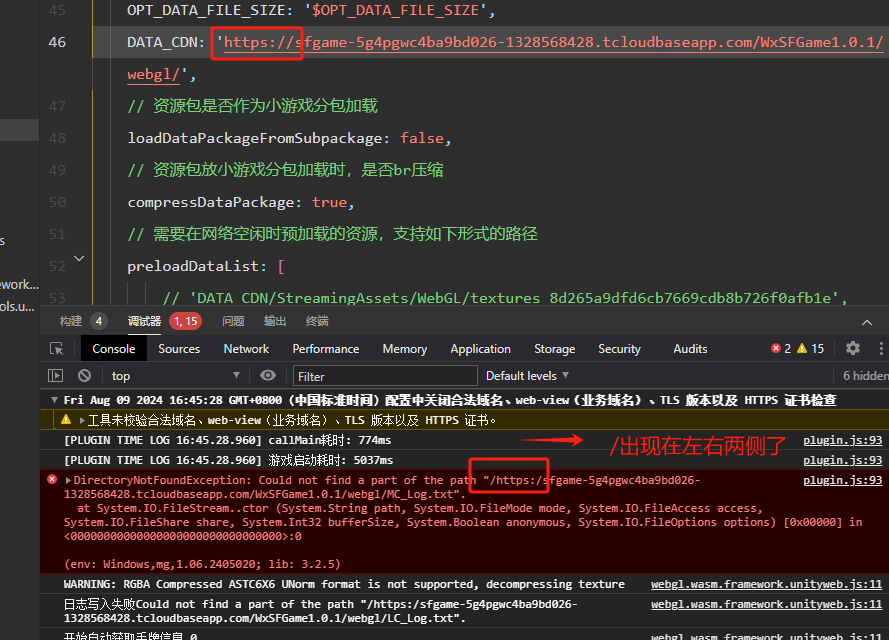The width and height of the screenshot is (889, 640).
Task: Open unityweb.js link beside ASTC6X6 warning
Action: [766, 584]
